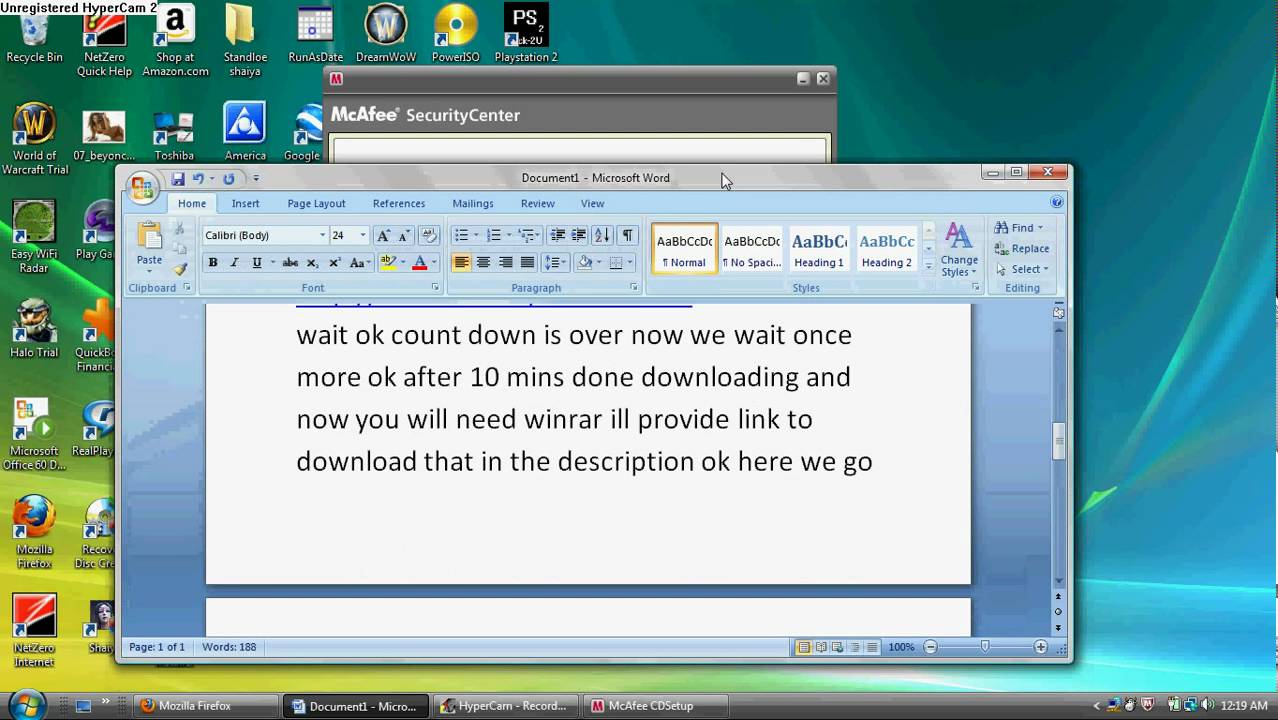Apply No Spacing style
Screen dimensions: 1278x720
point(752,249)
